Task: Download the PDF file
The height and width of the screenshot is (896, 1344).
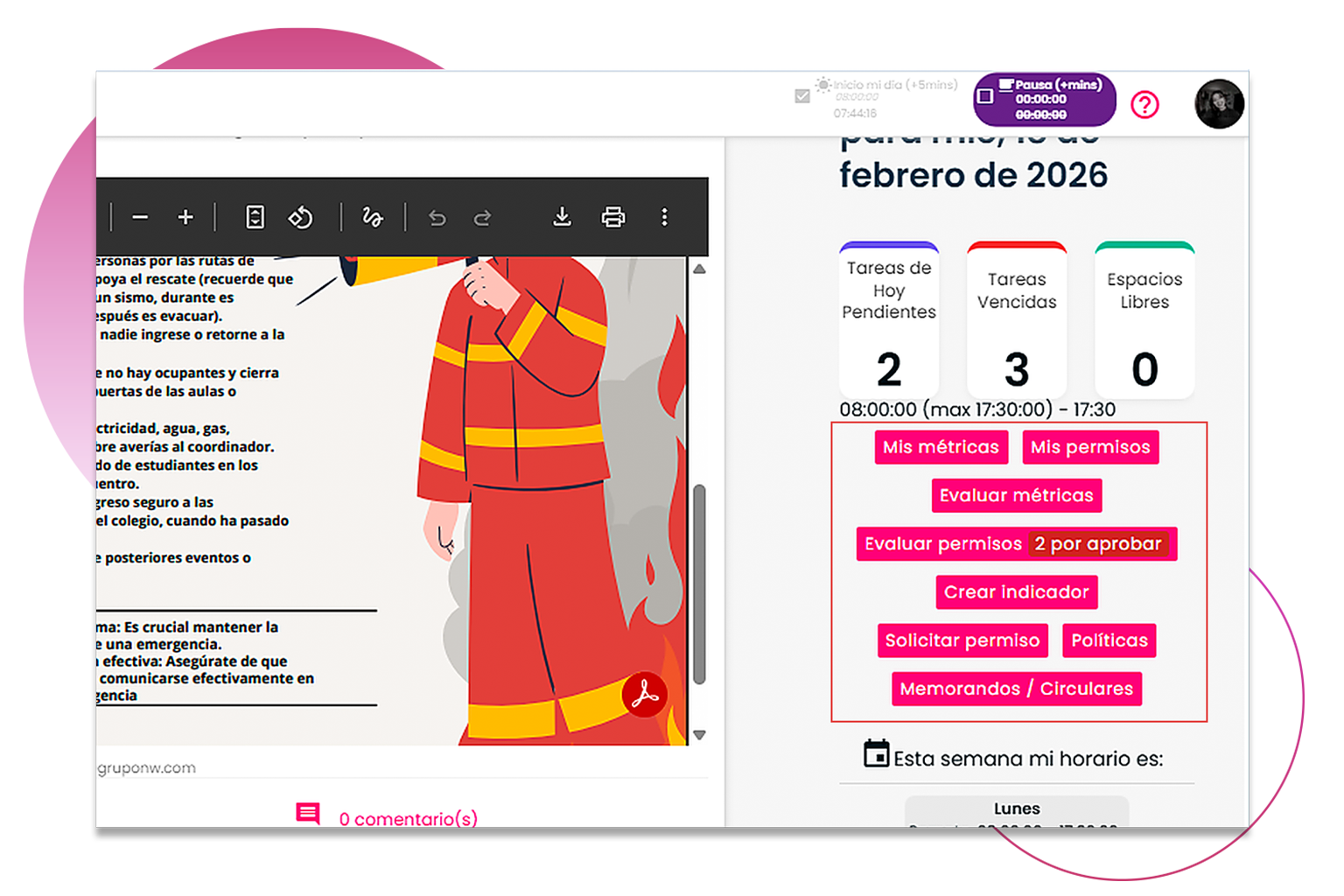Action: (x=561, y=217)
